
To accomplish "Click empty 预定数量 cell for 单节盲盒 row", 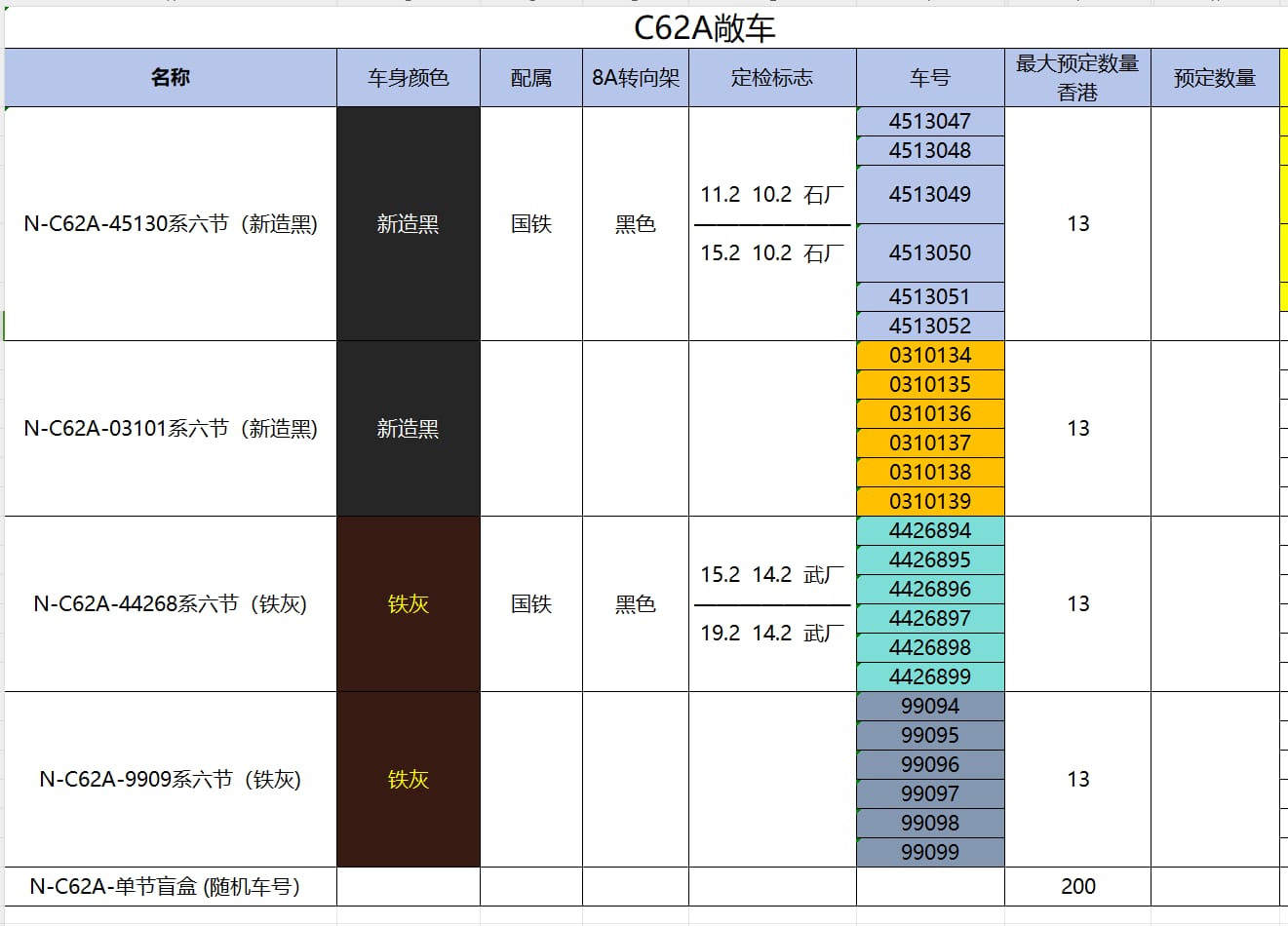I will 1215,887.
